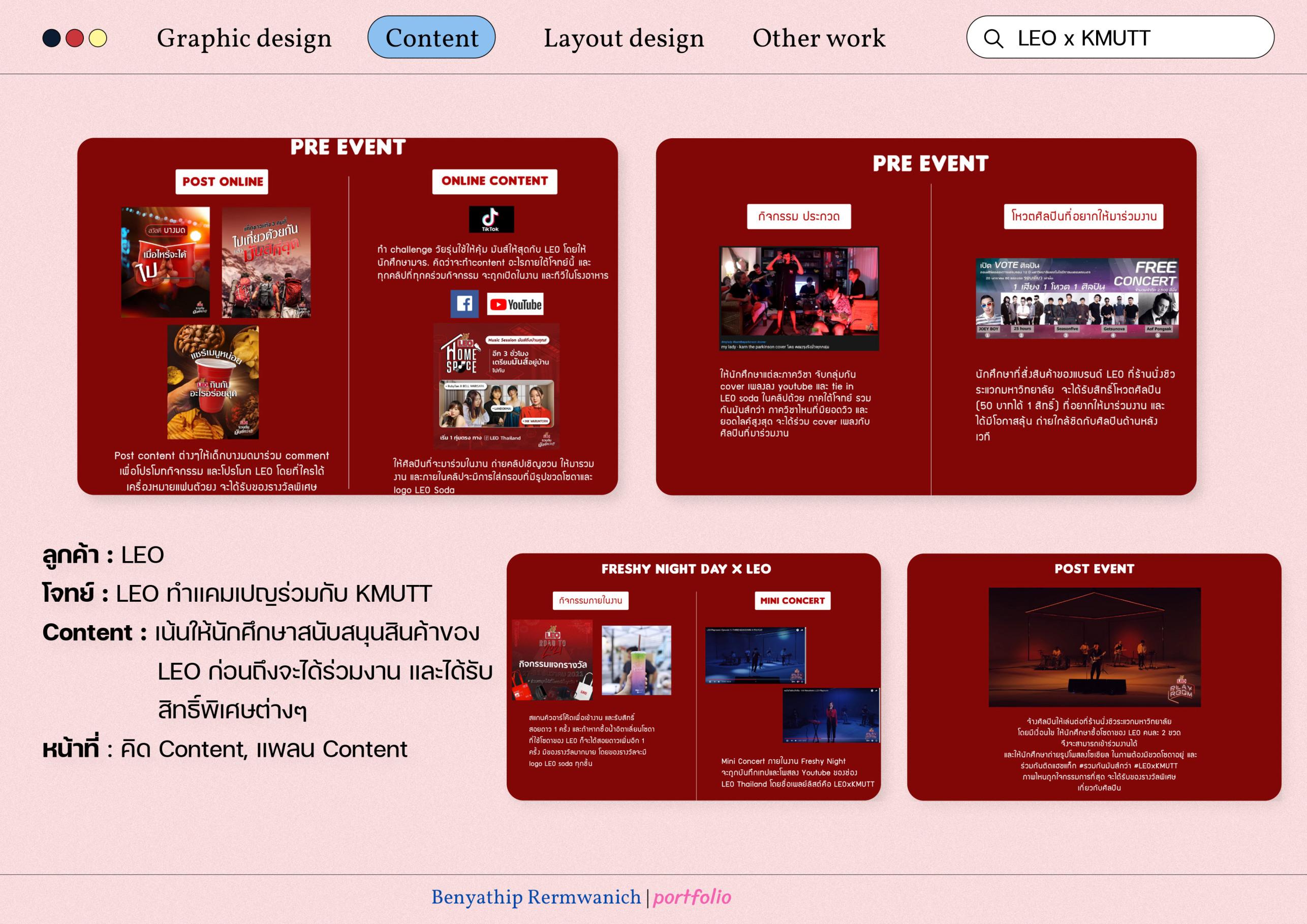Click the POST ONLINE label button
Screen dimensions: 1307x924
[x=222, y=181]
